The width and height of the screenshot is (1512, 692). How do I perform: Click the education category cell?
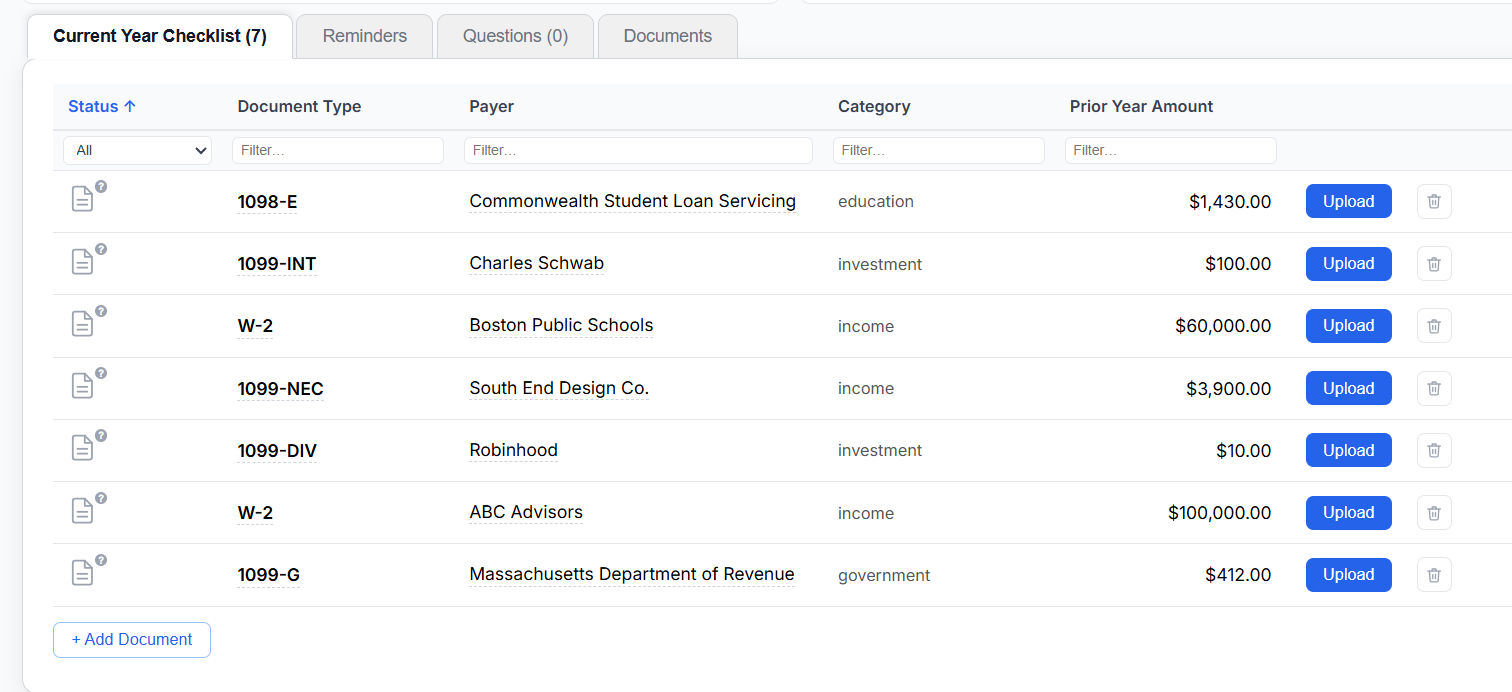[x=876, y=201]
